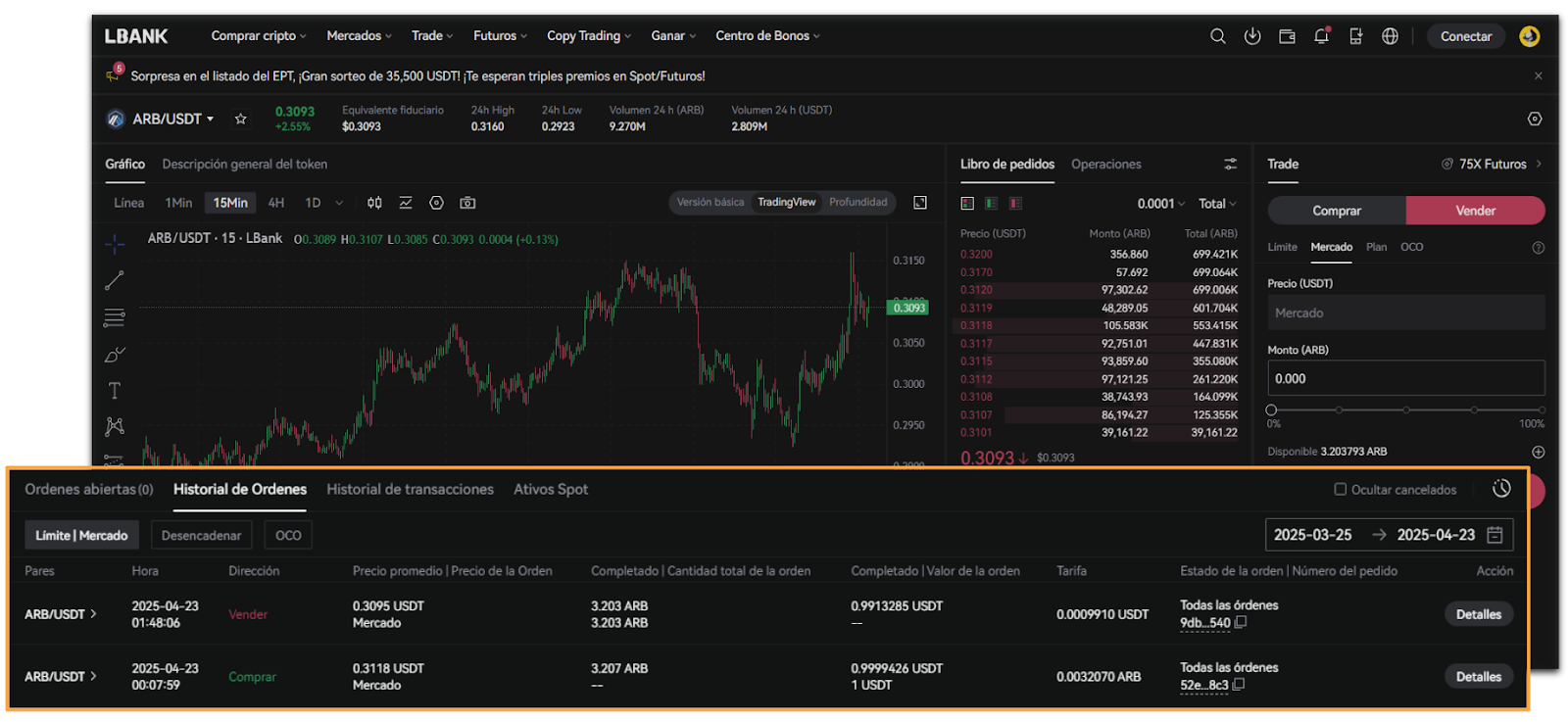This screenshot has width=1568, height=722.
Task: Filter orders by Desencadenar
Action: (201, 535)
